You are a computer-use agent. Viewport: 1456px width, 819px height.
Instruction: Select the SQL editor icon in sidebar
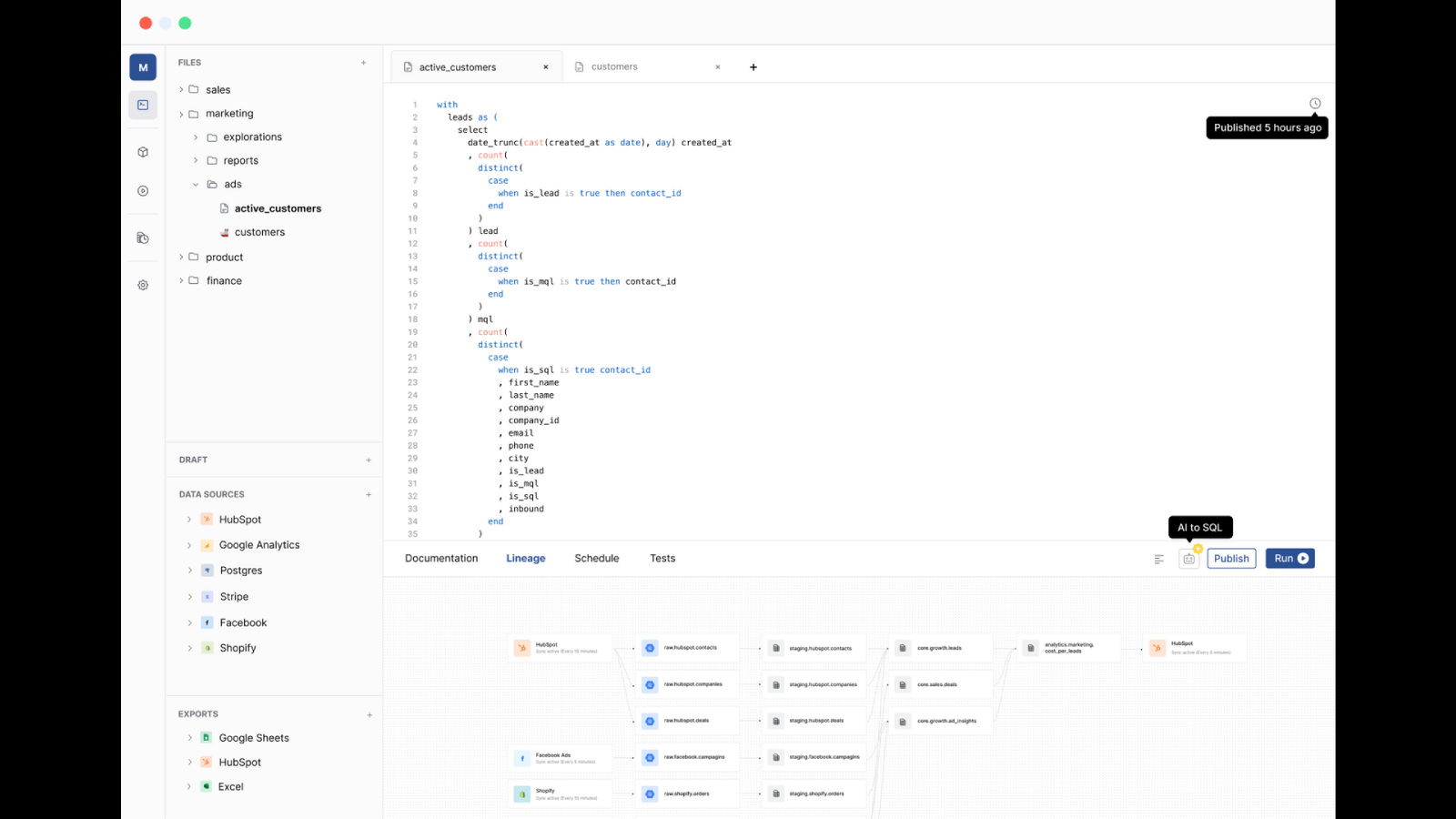pyautogui.click(x=143, y=105)
